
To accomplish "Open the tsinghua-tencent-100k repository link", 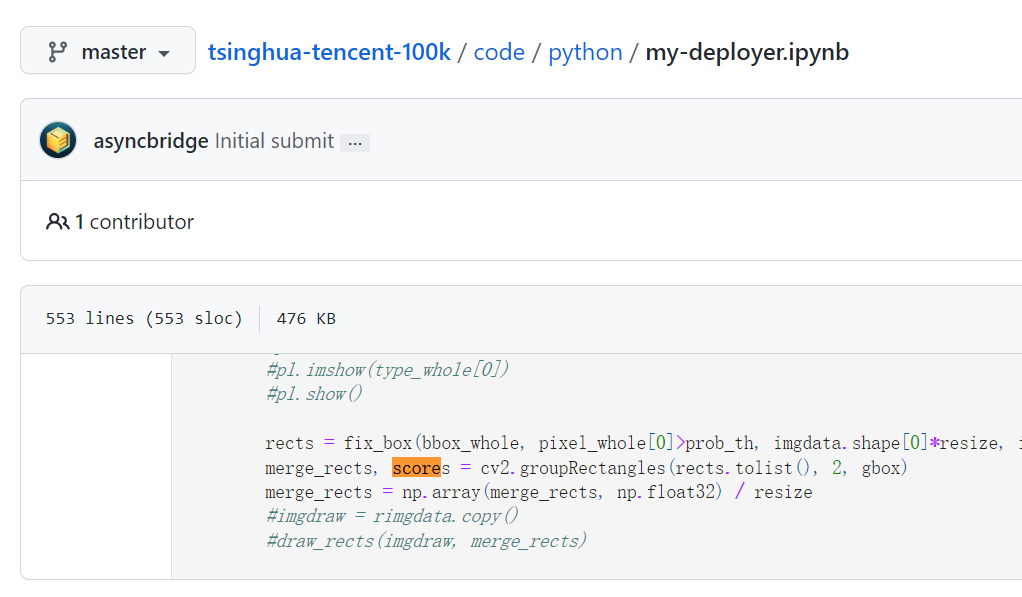I will tap(329, 51).
